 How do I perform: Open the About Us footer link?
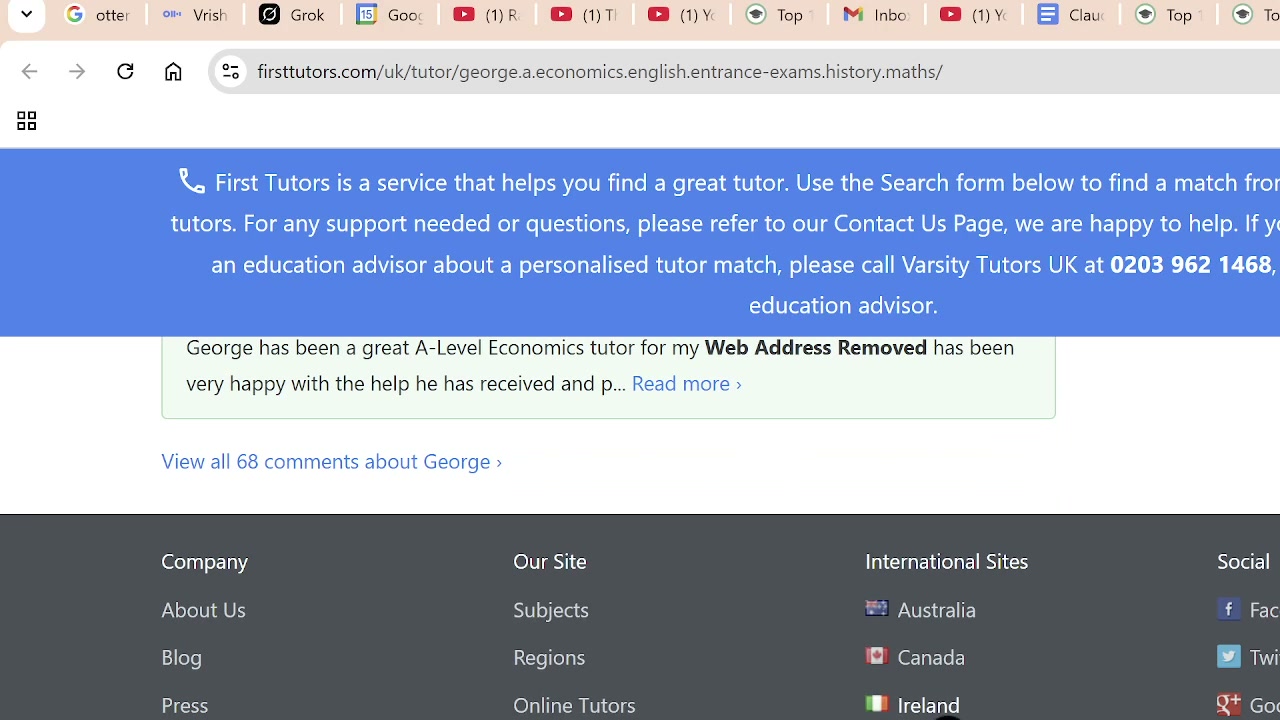pos(203,610)
